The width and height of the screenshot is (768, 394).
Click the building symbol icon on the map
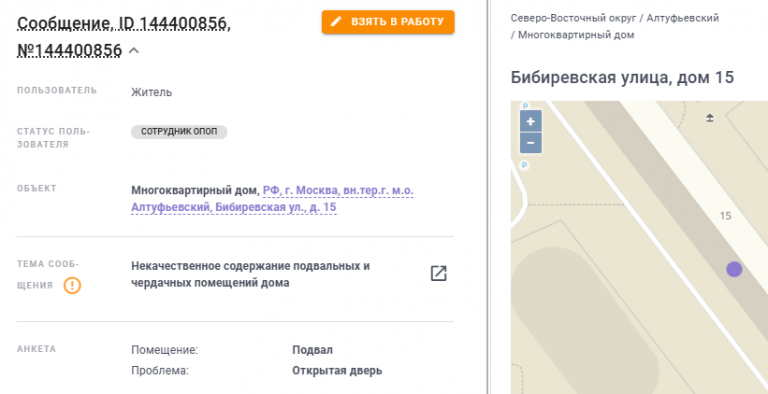tap(710, 118)
